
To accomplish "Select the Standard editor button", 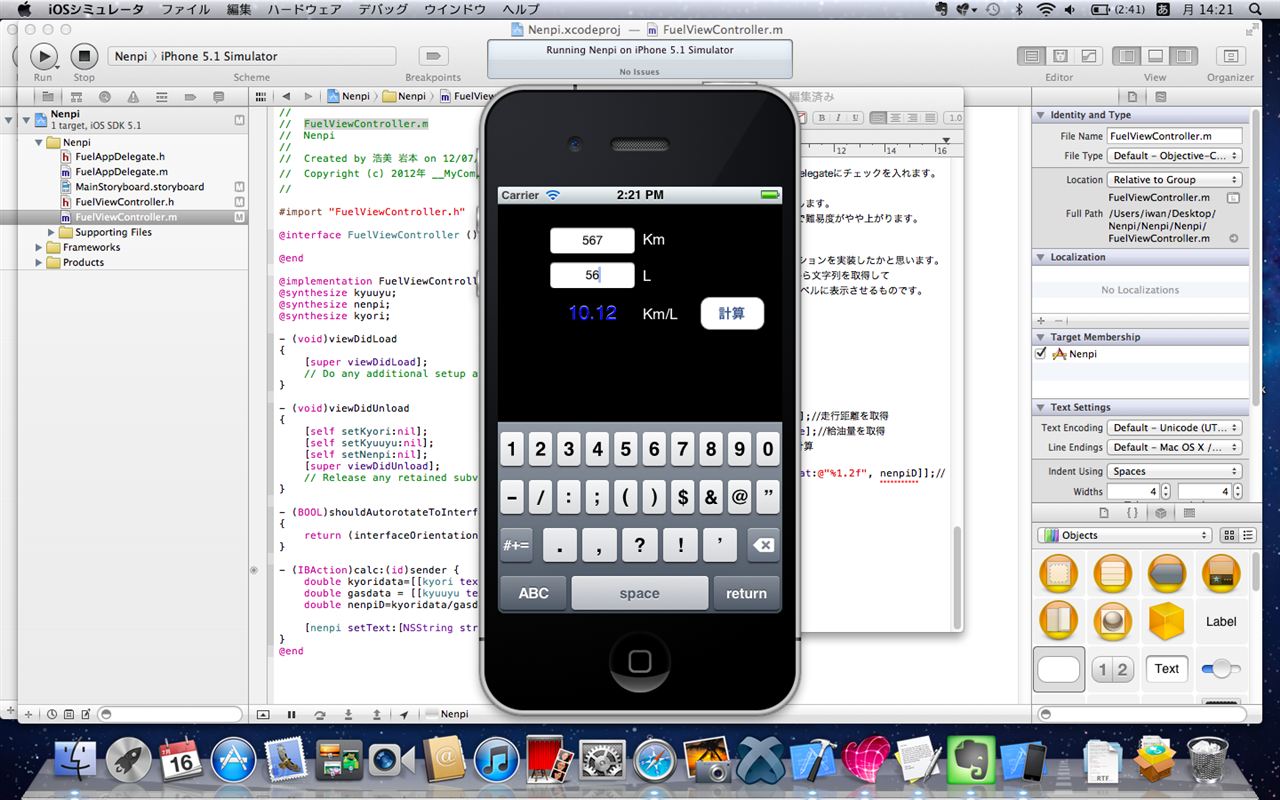I will coord(1032,56).
